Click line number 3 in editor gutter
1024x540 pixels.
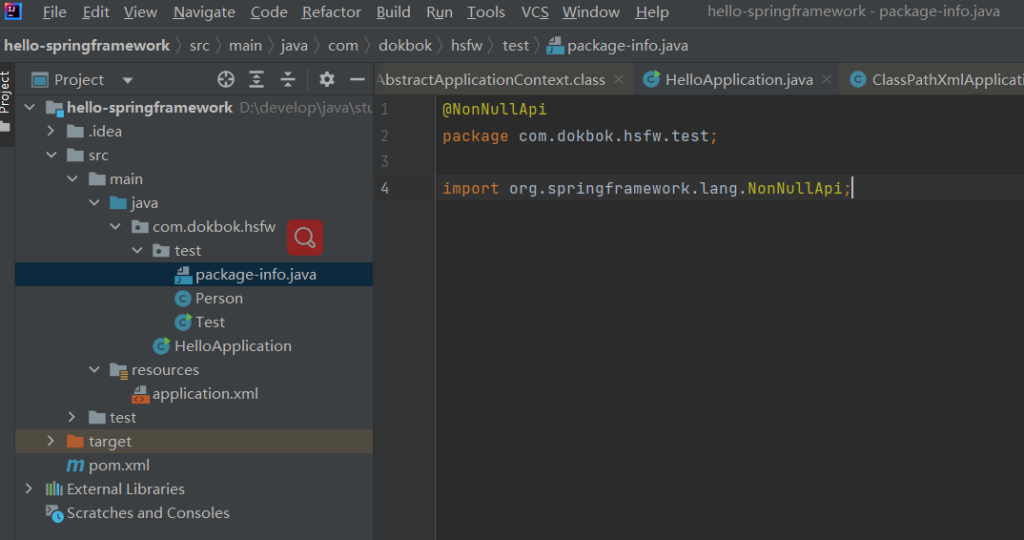385,161
